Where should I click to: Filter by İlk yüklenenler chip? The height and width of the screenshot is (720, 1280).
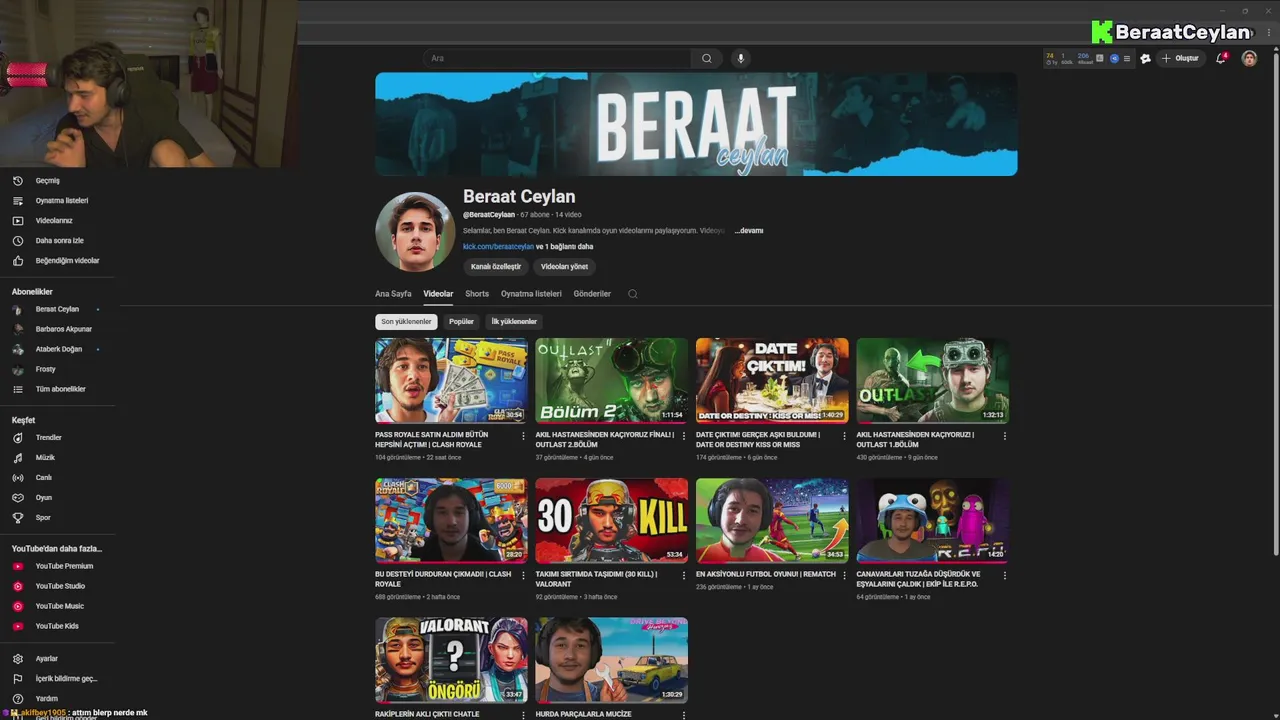[x=514, y=322]
